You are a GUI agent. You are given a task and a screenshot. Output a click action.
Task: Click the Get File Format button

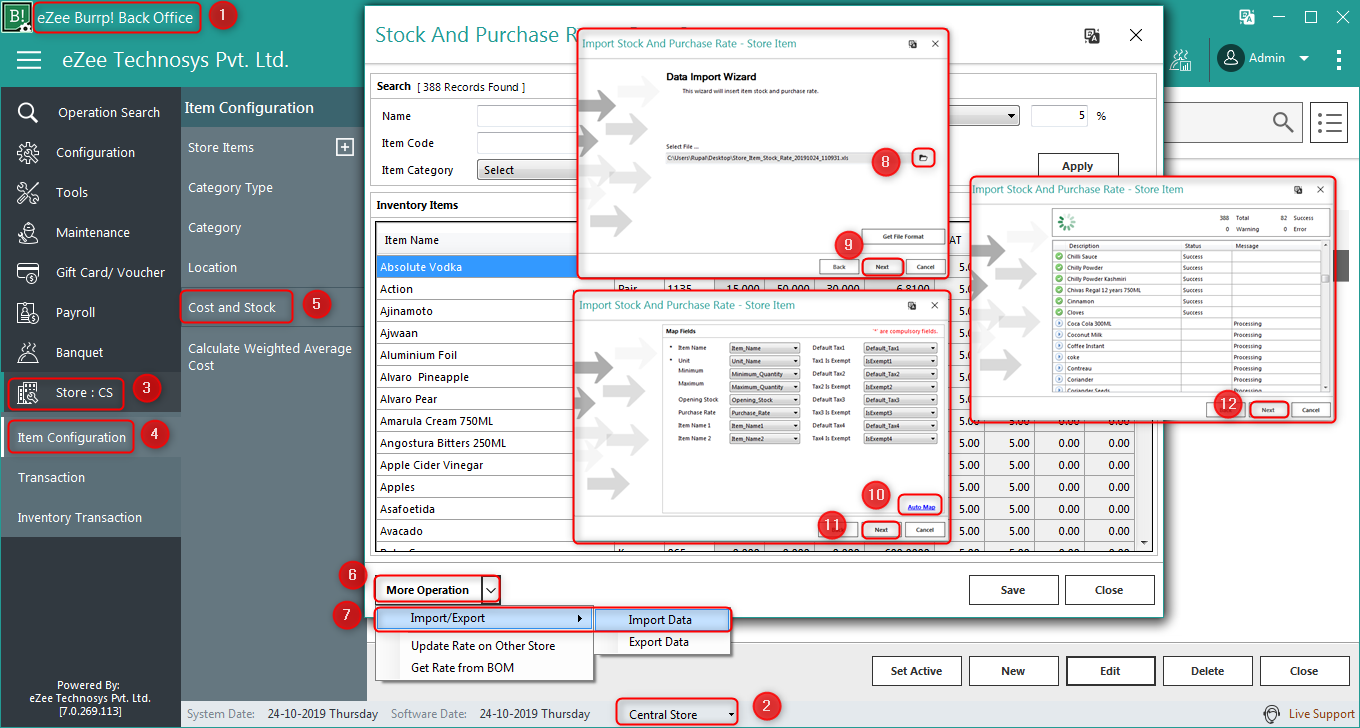click(903, 237)
